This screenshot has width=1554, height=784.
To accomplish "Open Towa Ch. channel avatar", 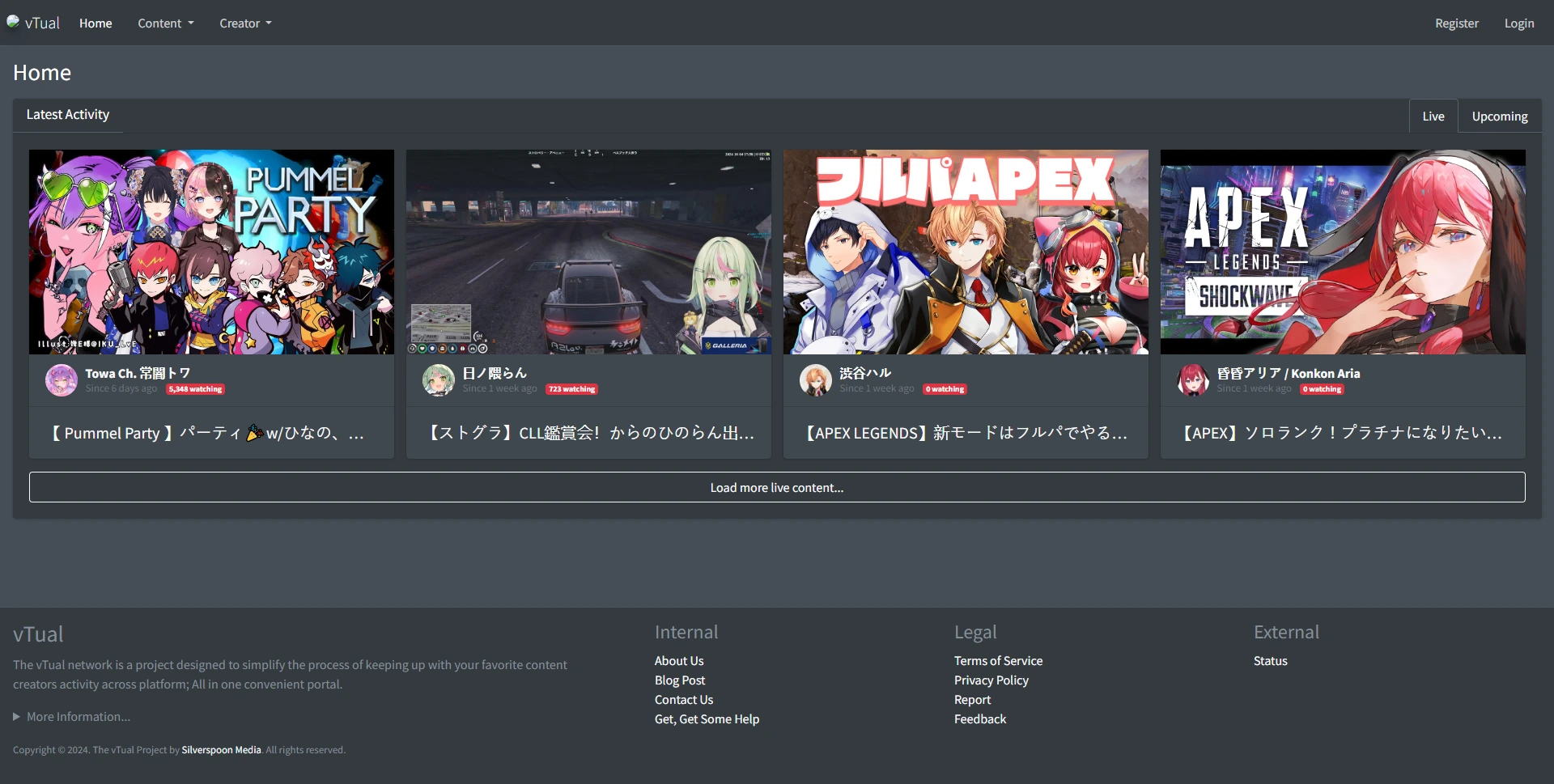I will pos(62,379).
